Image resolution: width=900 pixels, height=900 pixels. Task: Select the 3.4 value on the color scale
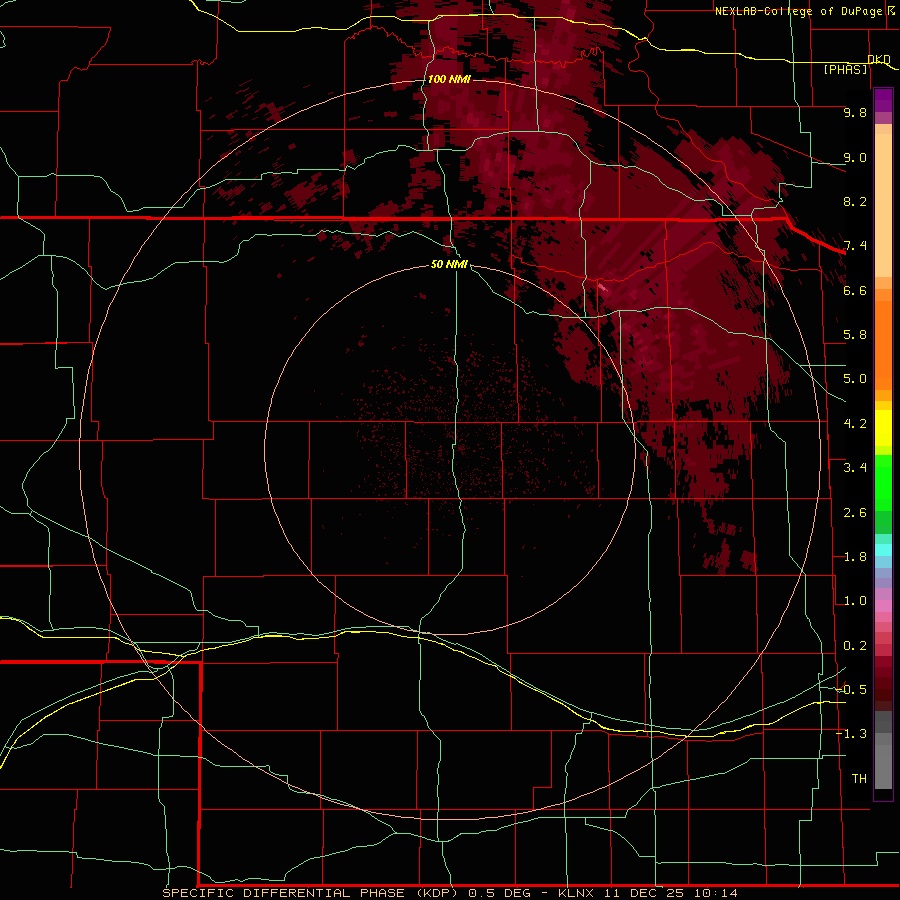[855, 468]
